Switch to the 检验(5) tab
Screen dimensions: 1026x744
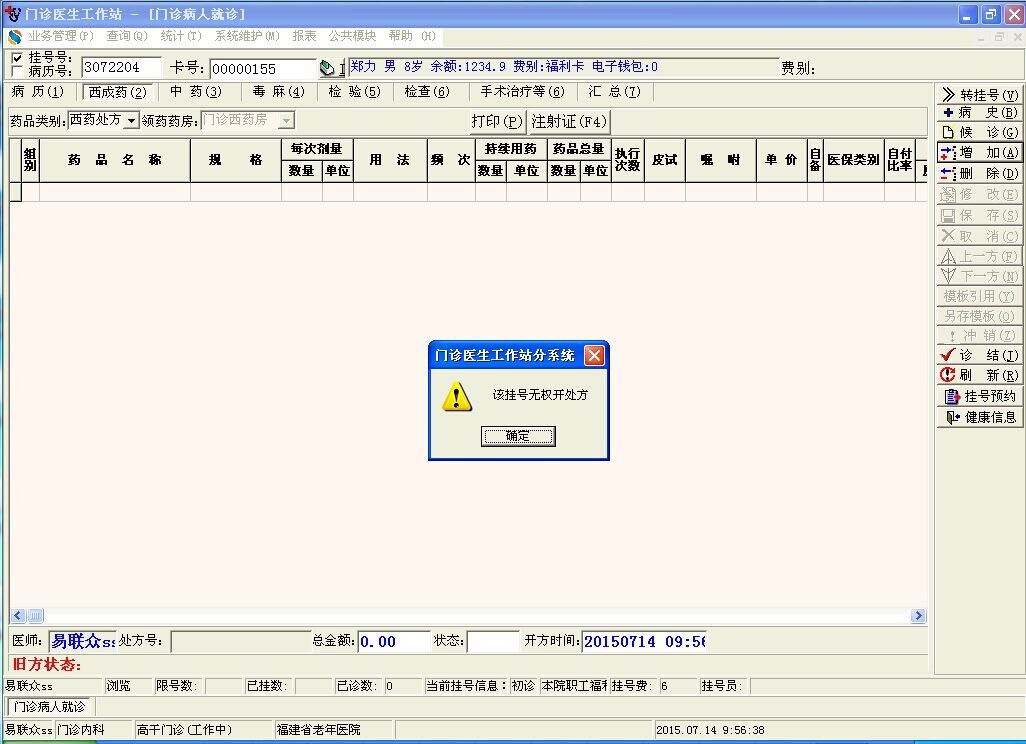pyautogui.click(x=354, y=92)
